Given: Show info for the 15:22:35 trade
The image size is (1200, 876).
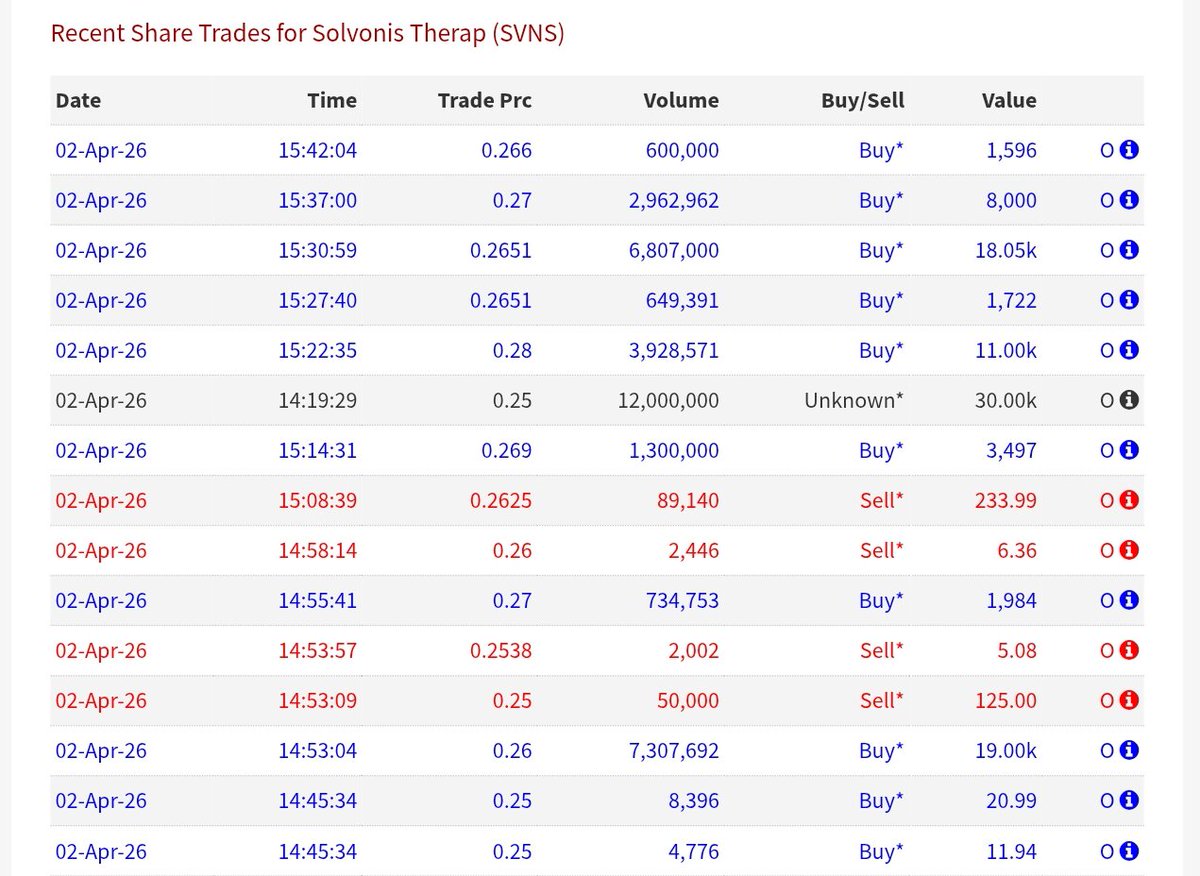Looking at the screenshot, I should (x=1129, y=350).
